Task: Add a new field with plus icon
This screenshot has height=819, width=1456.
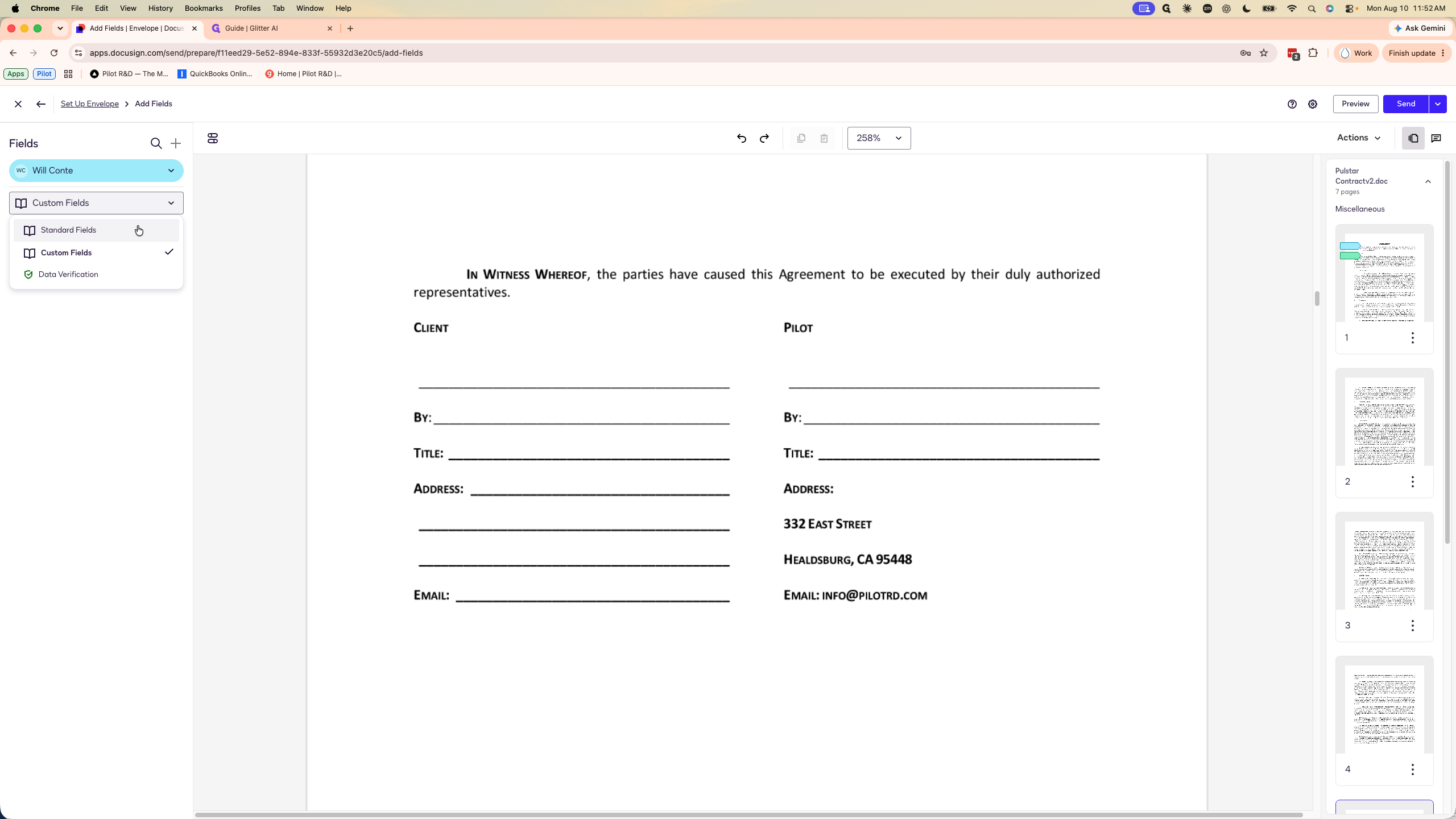Action: coord(176,143)
